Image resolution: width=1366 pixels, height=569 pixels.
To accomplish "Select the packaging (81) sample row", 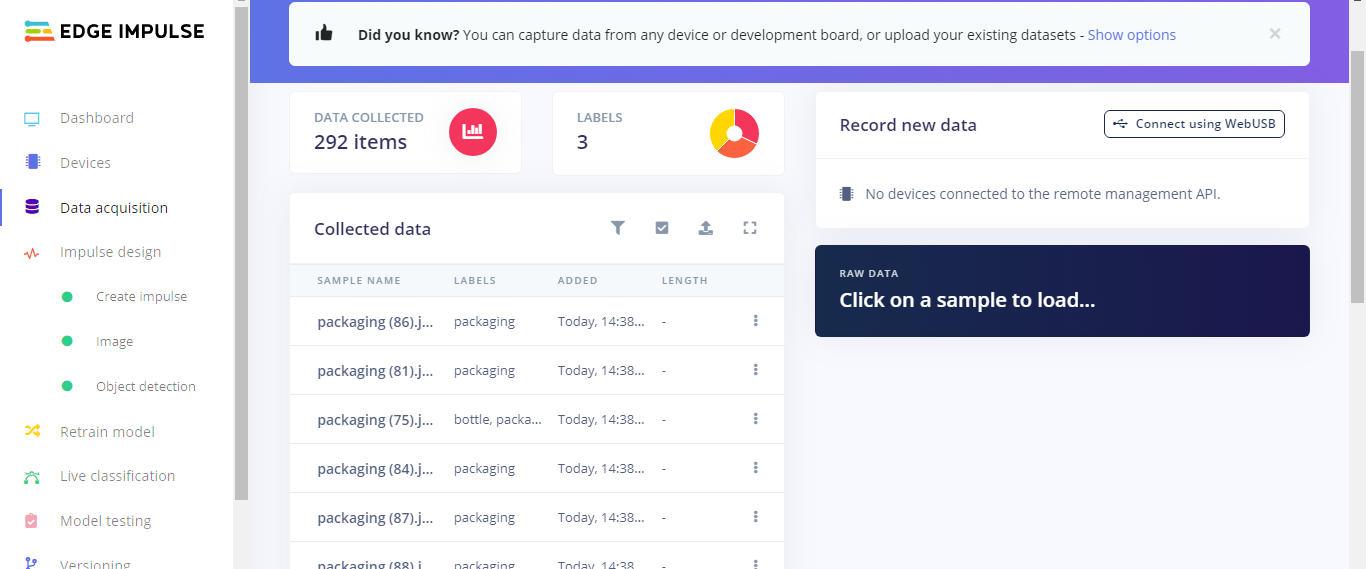I will [x=375, y=371].
